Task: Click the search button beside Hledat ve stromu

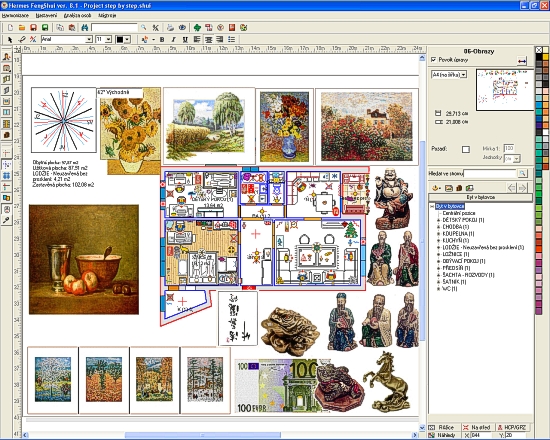Action: click(522, 173)
